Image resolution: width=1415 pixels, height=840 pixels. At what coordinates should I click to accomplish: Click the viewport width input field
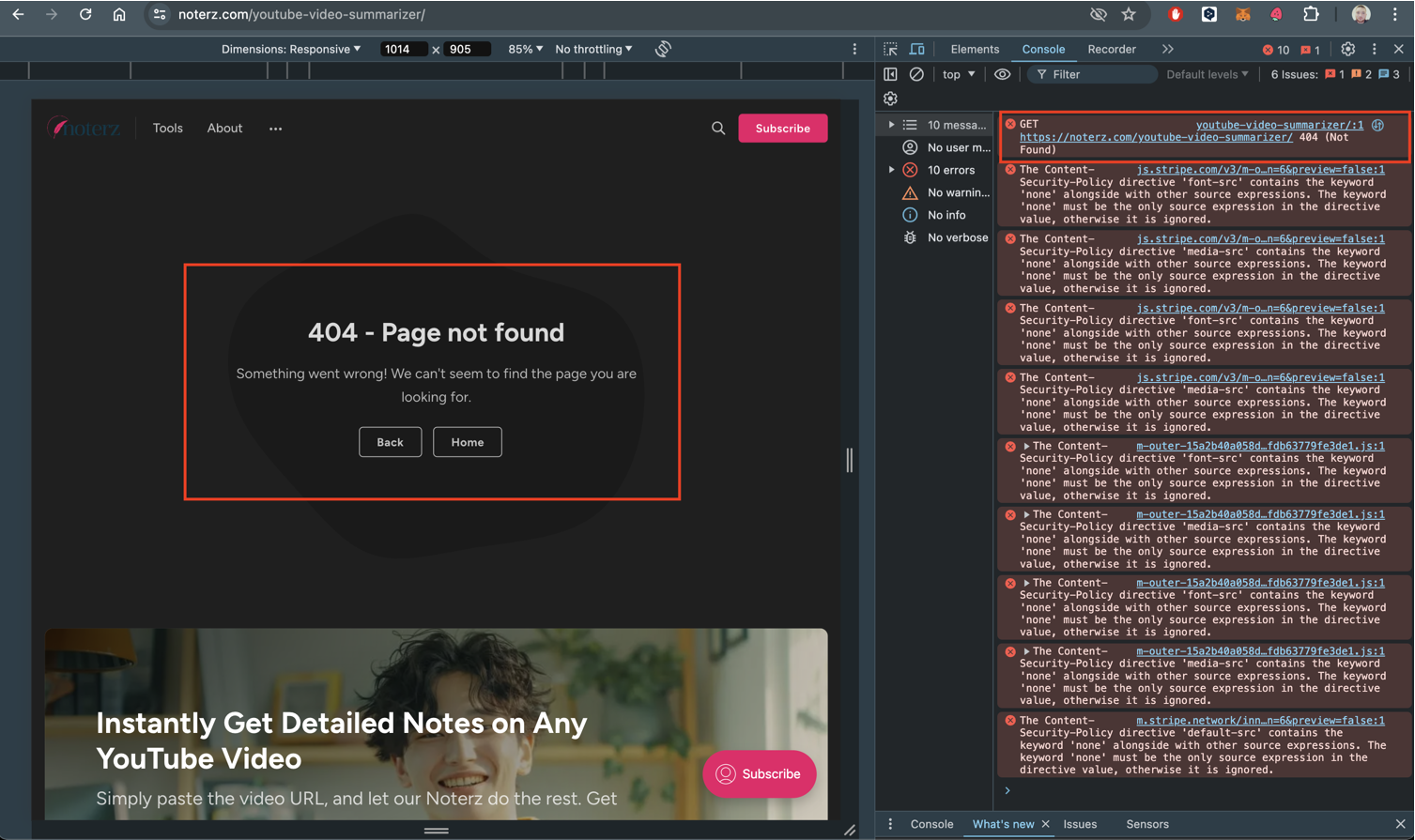(x=404, y=49)
